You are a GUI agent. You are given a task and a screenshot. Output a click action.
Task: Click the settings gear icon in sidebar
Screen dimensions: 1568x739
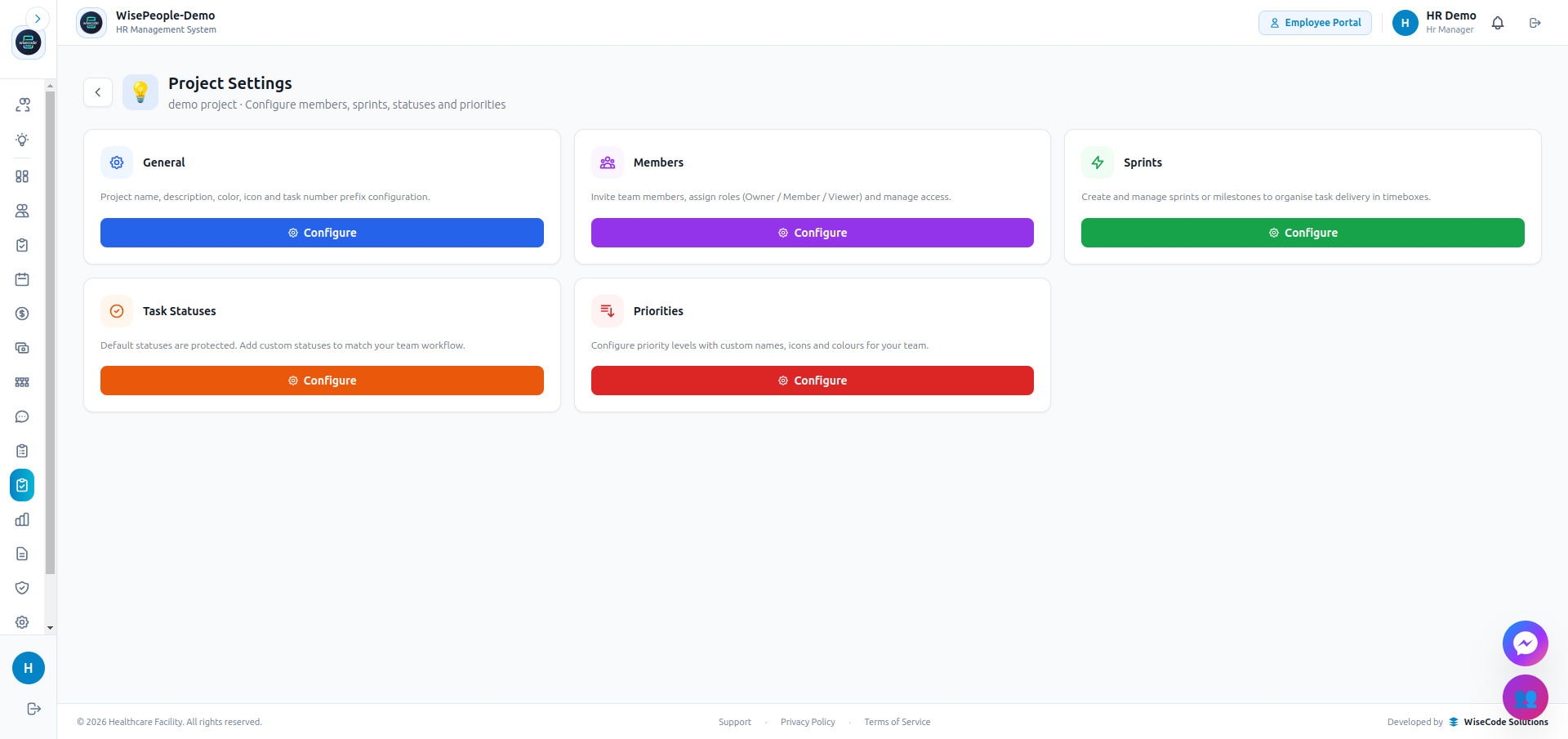[22, 622]
